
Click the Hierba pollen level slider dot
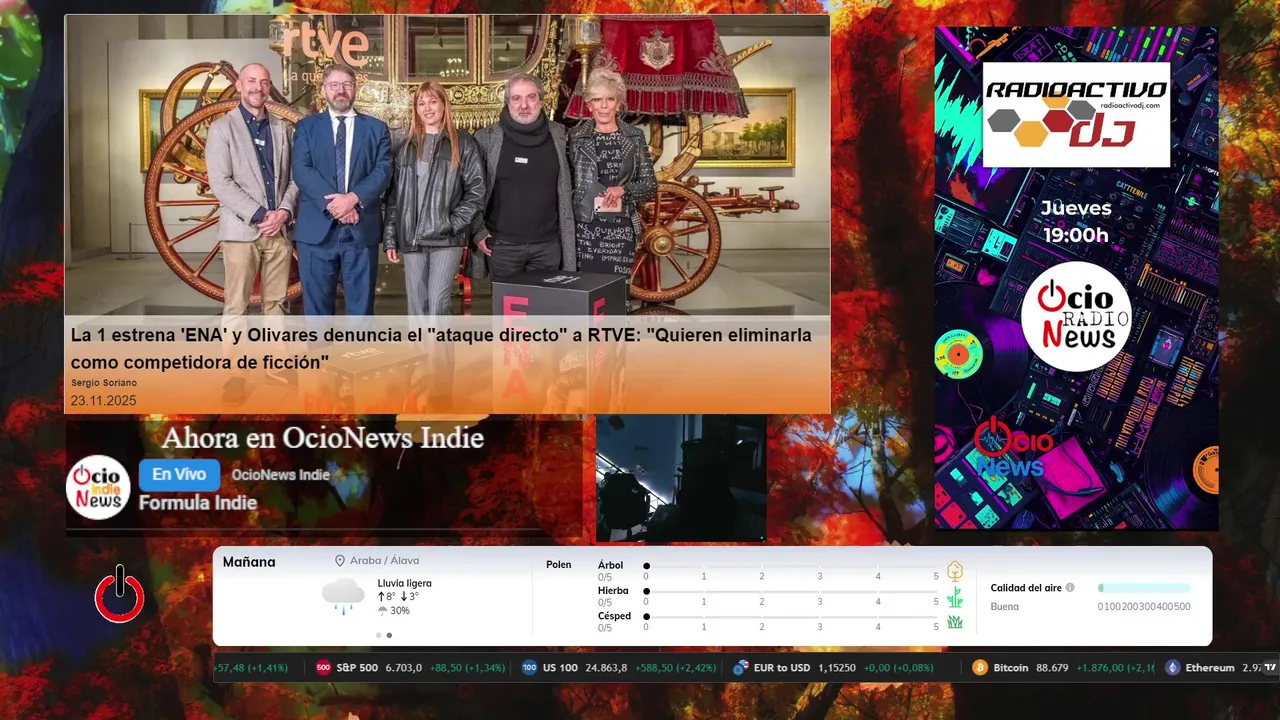(x=646, y=591)
